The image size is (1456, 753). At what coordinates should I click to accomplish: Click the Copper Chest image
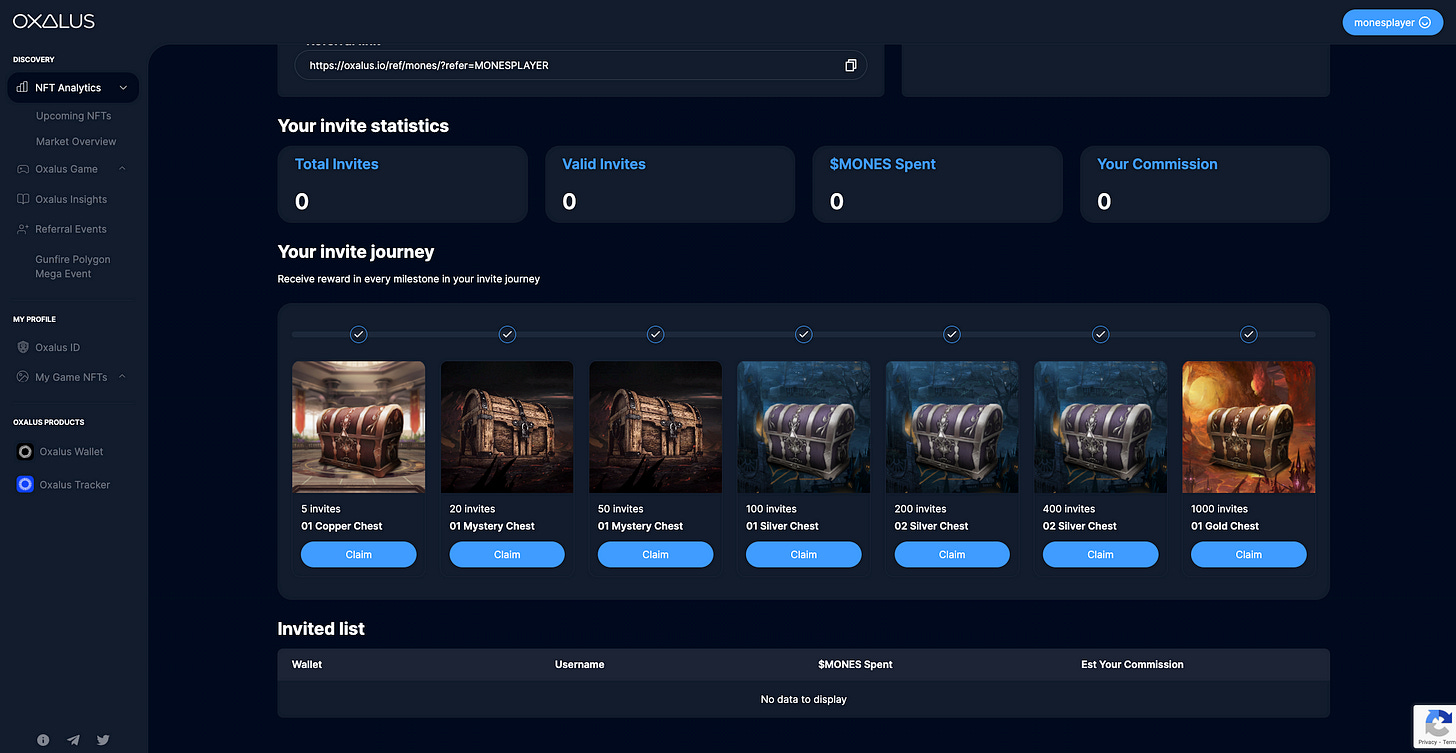coord(359,427)
